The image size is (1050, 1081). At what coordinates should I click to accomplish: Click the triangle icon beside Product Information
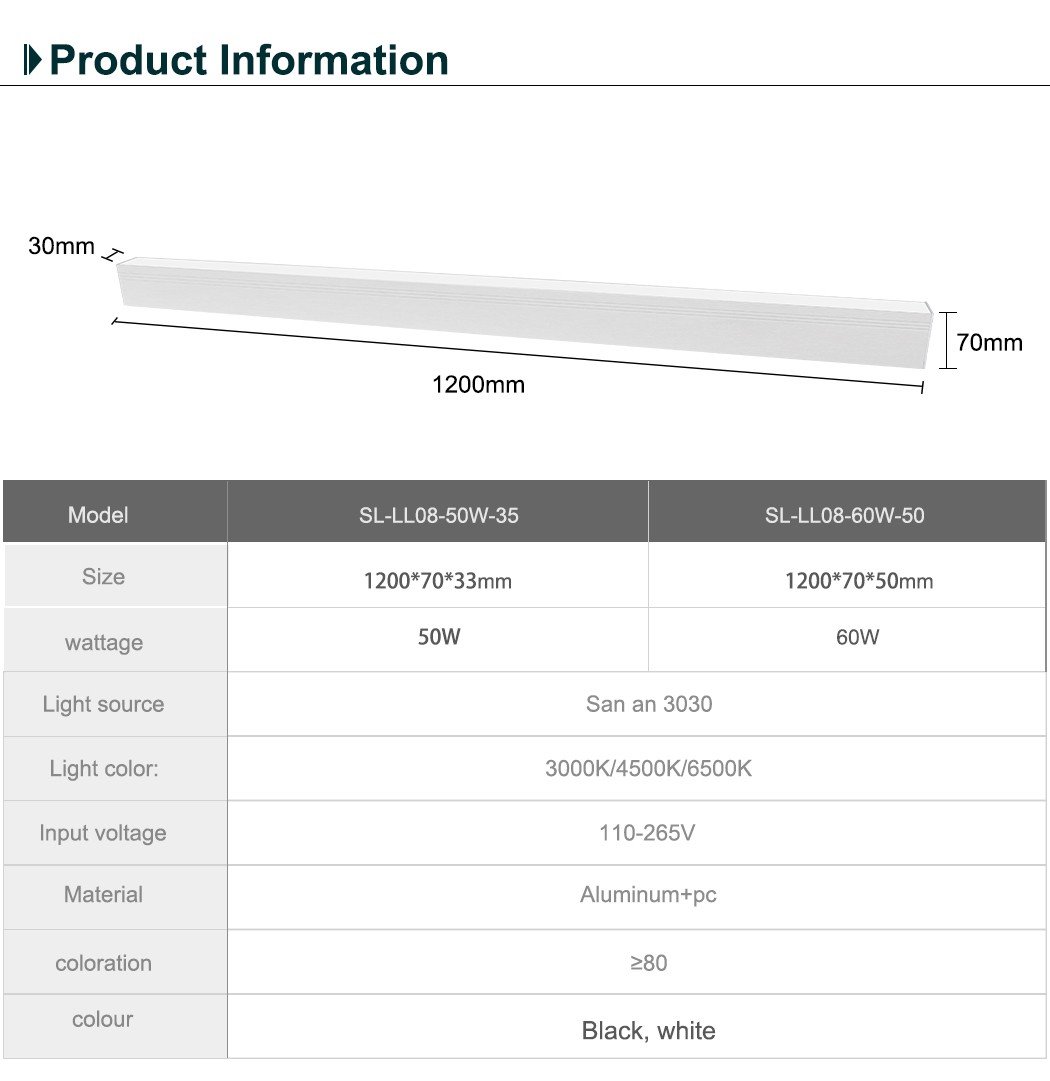click(34, 60)
